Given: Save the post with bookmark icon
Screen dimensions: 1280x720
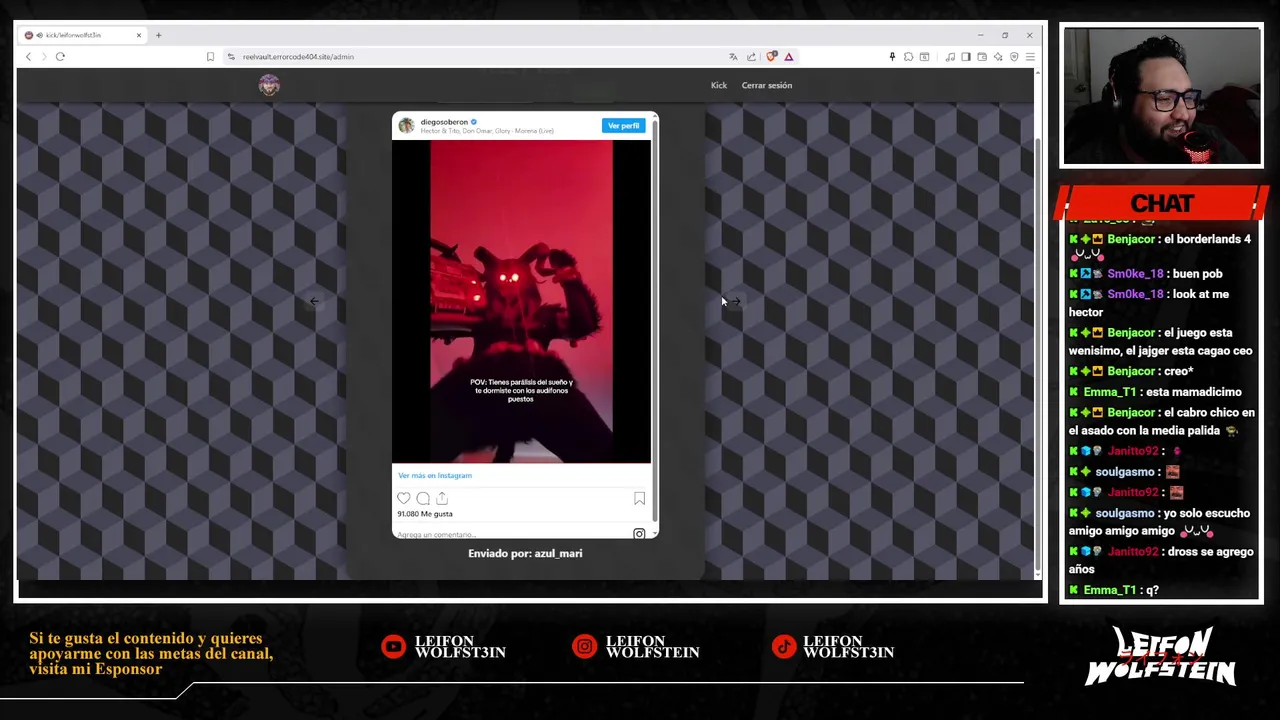Looking at the screenshot, I should coord(639,498).
